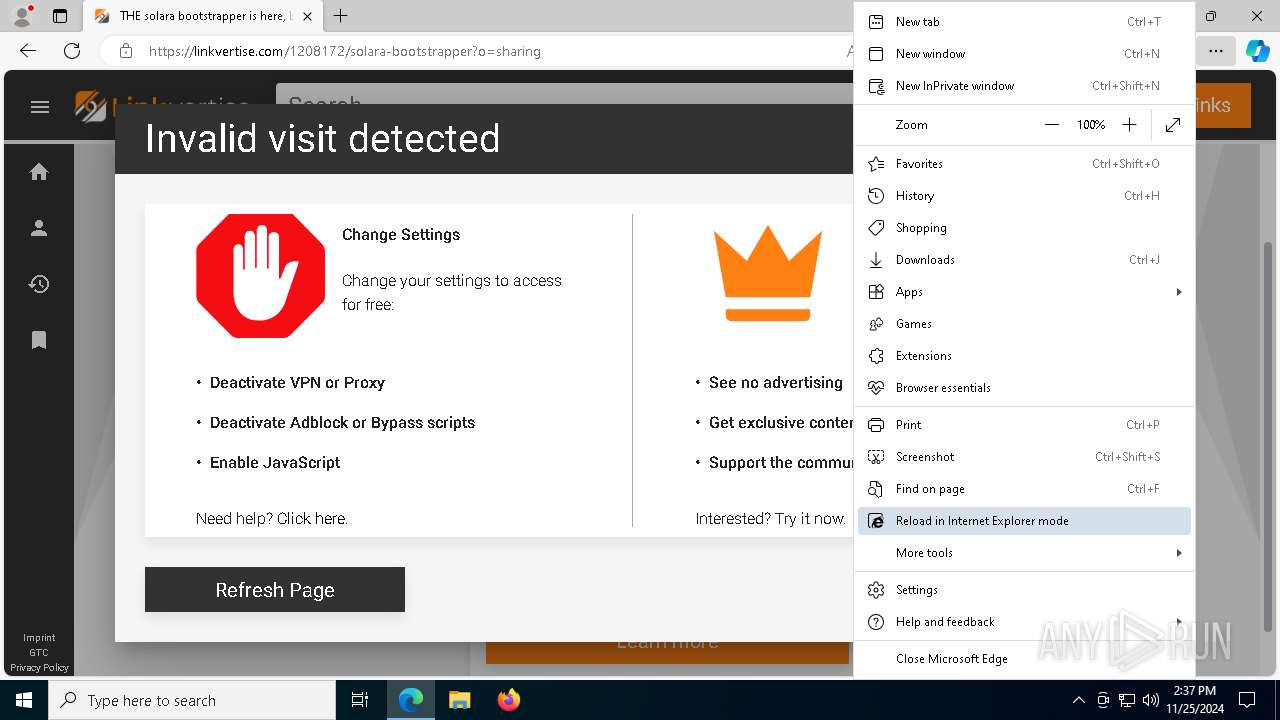Click Edge icon on taskbar
The width and height of the screenshot is (1280, 720).
[x=411, y=700]
